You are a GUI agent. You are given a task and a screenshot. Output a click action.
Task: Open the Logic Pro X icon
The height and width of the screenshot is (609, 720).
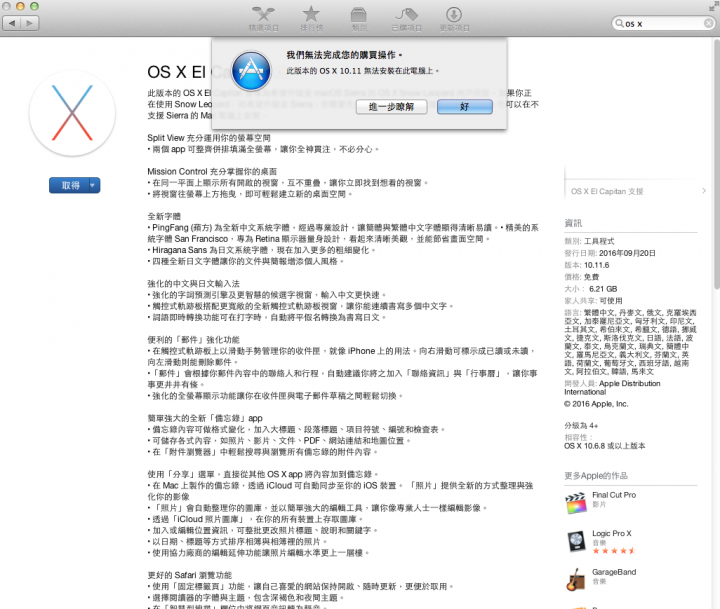pyautogui.click(x=576, y=541)
